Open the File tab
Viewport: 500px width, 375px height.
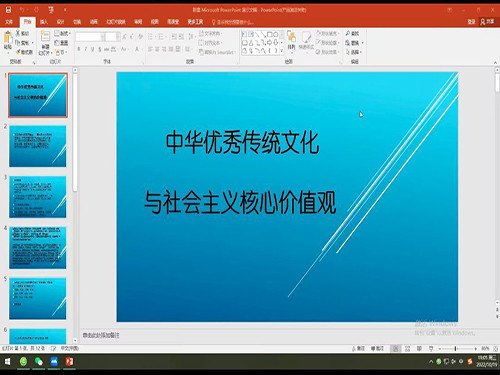click(9, 22)
